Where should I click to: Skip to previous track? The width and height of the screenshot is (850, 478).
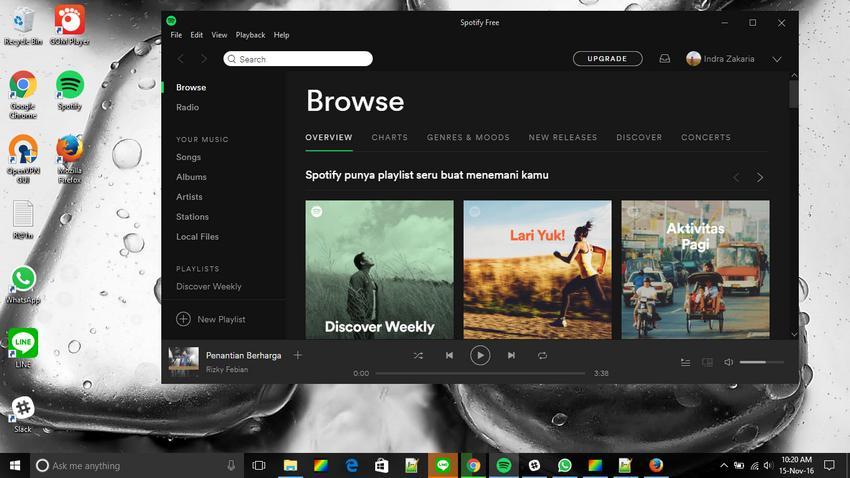pos(449,356)
